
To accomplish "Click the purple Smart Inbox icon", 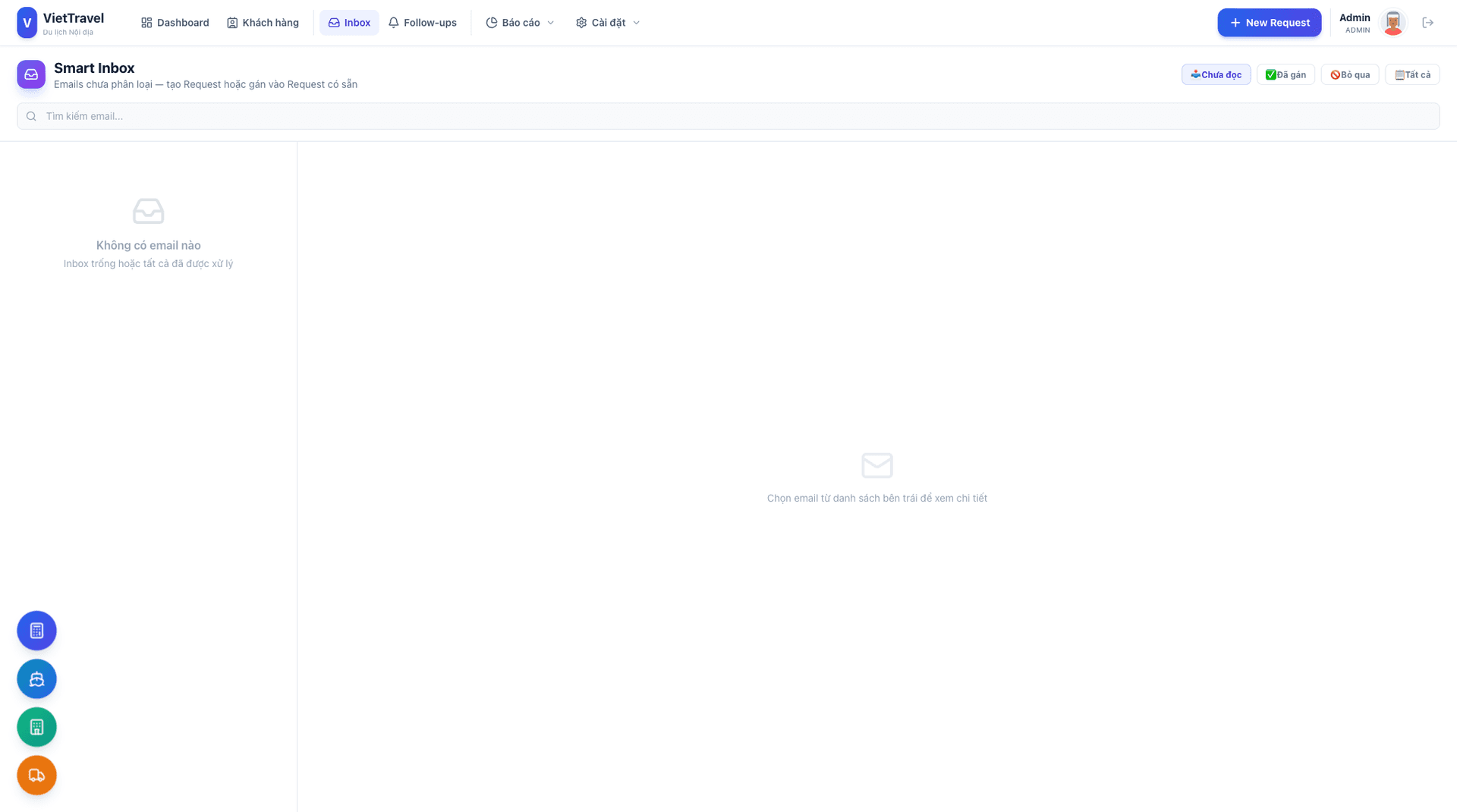I will (x=31, y=74).
